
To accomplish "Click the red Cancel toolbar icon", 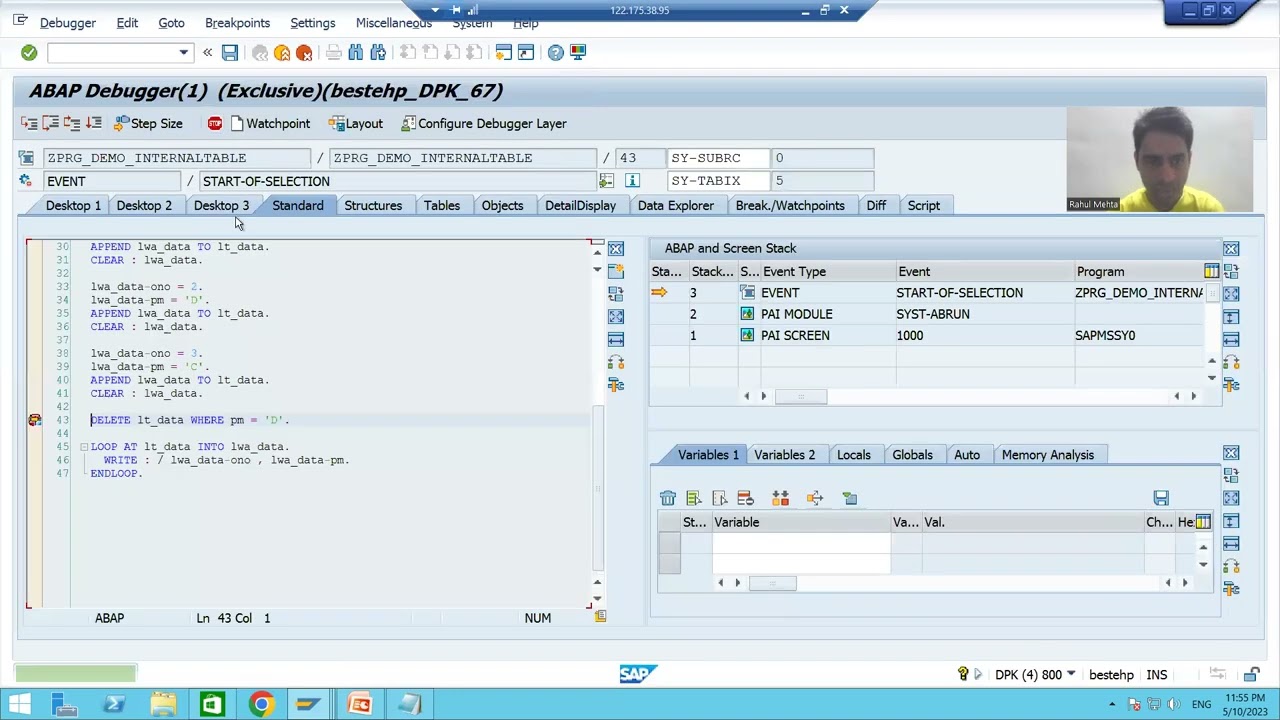I will (x=304, y=52).
